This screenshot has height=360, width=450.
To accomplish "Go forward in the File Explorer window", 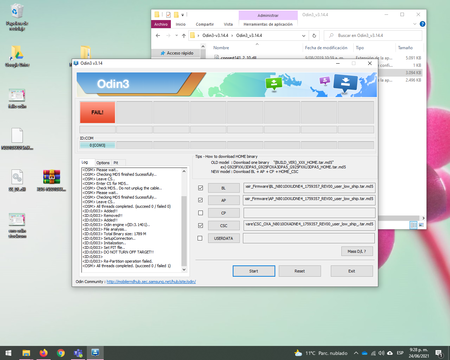I will [x=168, y=35].
